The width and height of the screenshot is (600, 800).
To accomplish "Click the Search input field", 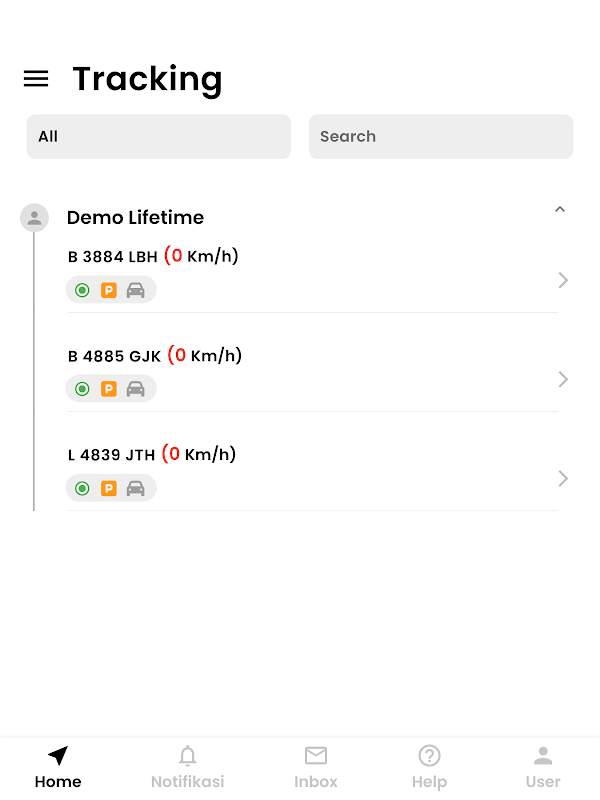I will pyautogui.click(x=440, y=136).
